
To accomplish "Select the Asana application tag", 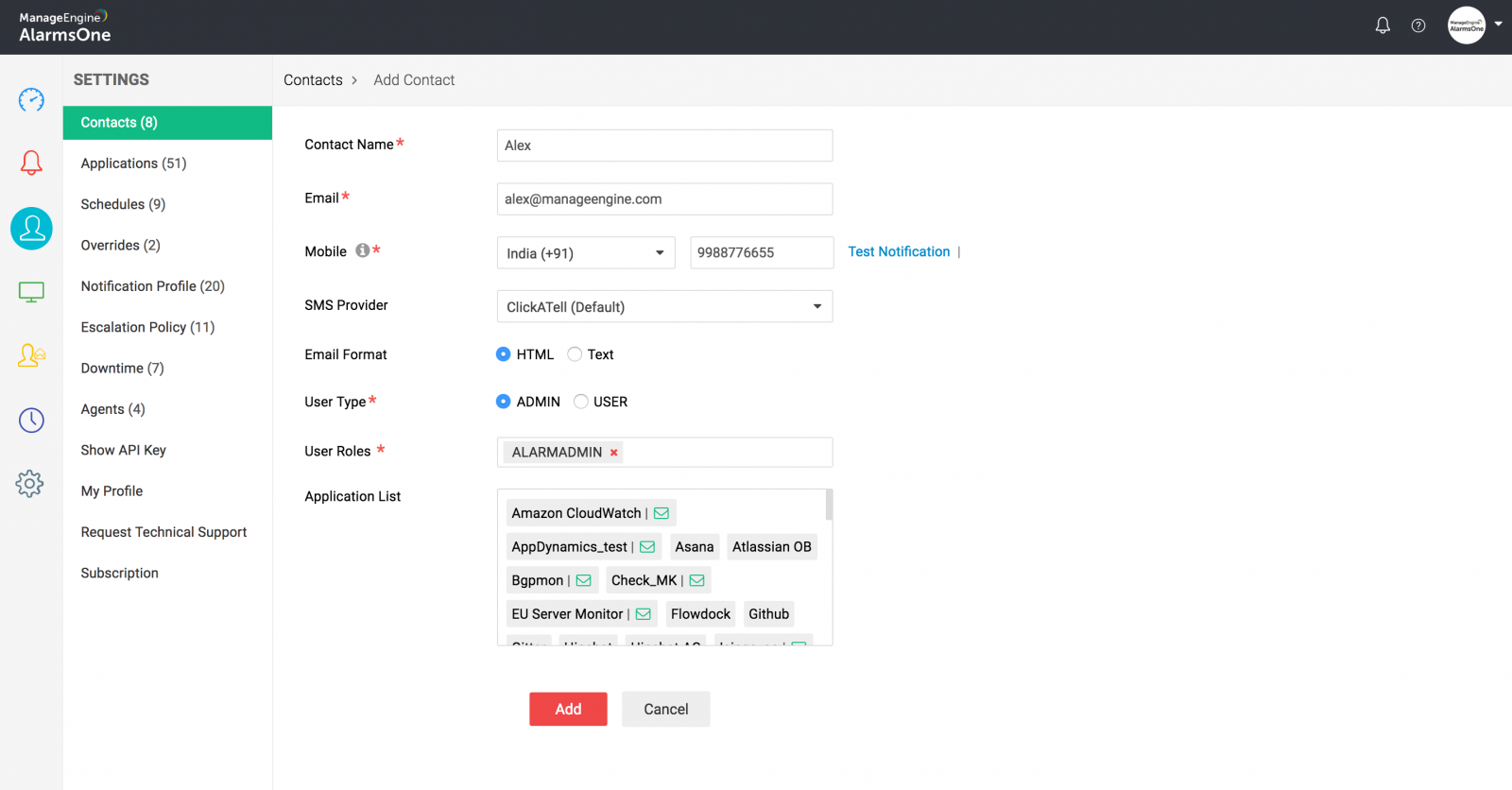I will (695, 547).
